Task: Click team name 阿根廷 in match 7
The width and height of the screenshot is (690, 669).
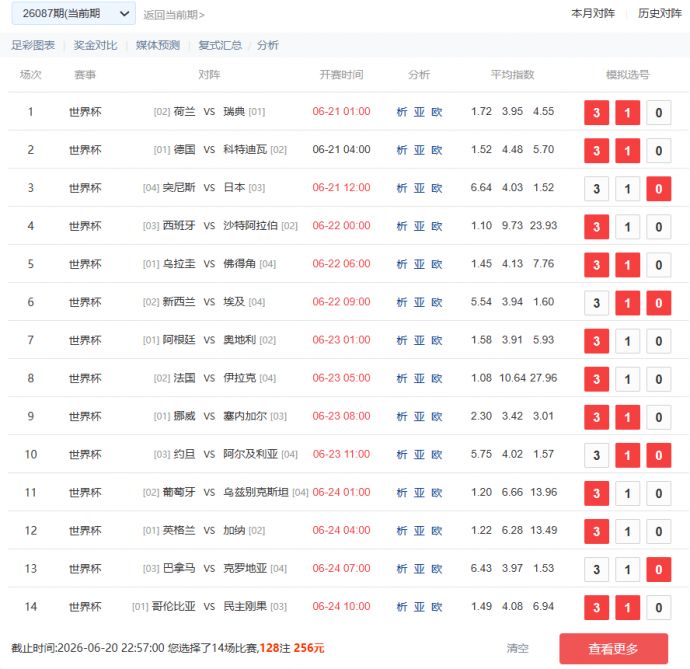Action: 179,340
